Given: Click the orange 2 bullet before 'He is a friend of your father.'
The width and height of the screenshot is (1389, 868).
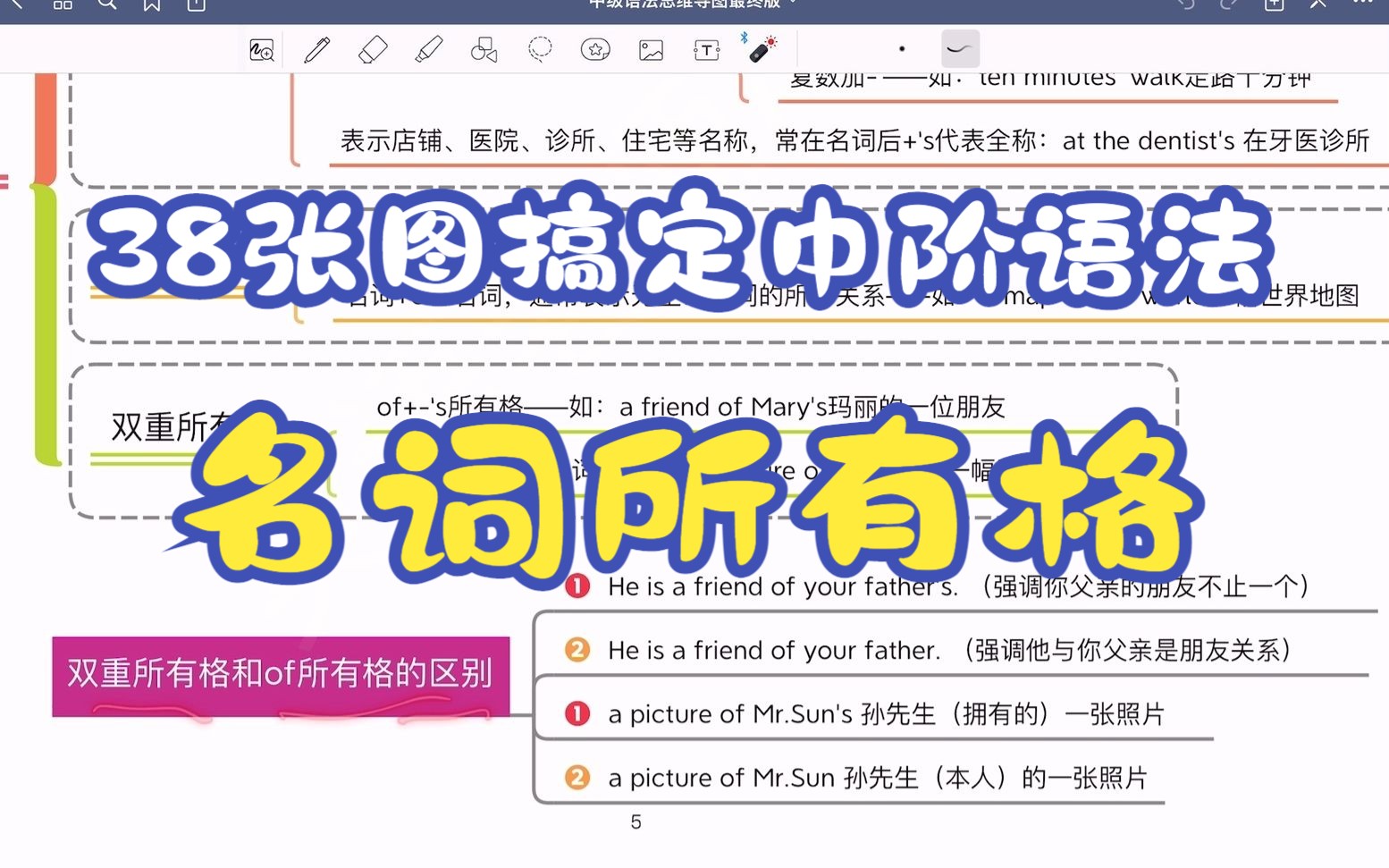Looking at the screenshot, I should tap(577, 650).
